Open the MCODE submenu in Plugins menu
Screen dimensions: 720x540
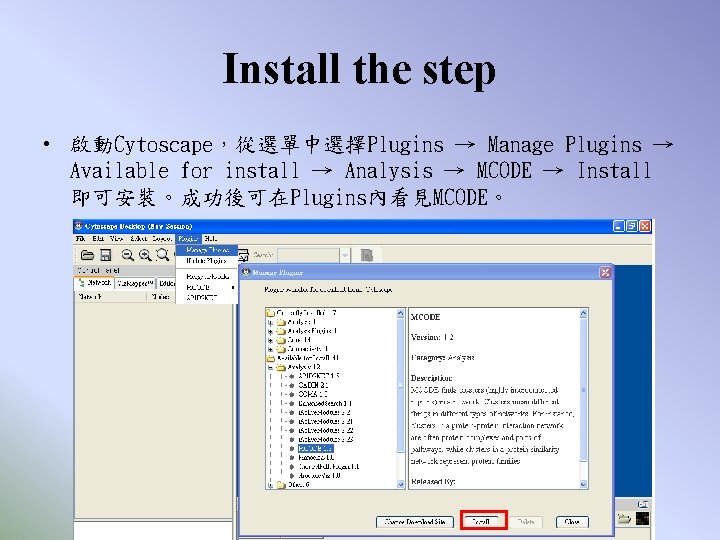[207, 287]
